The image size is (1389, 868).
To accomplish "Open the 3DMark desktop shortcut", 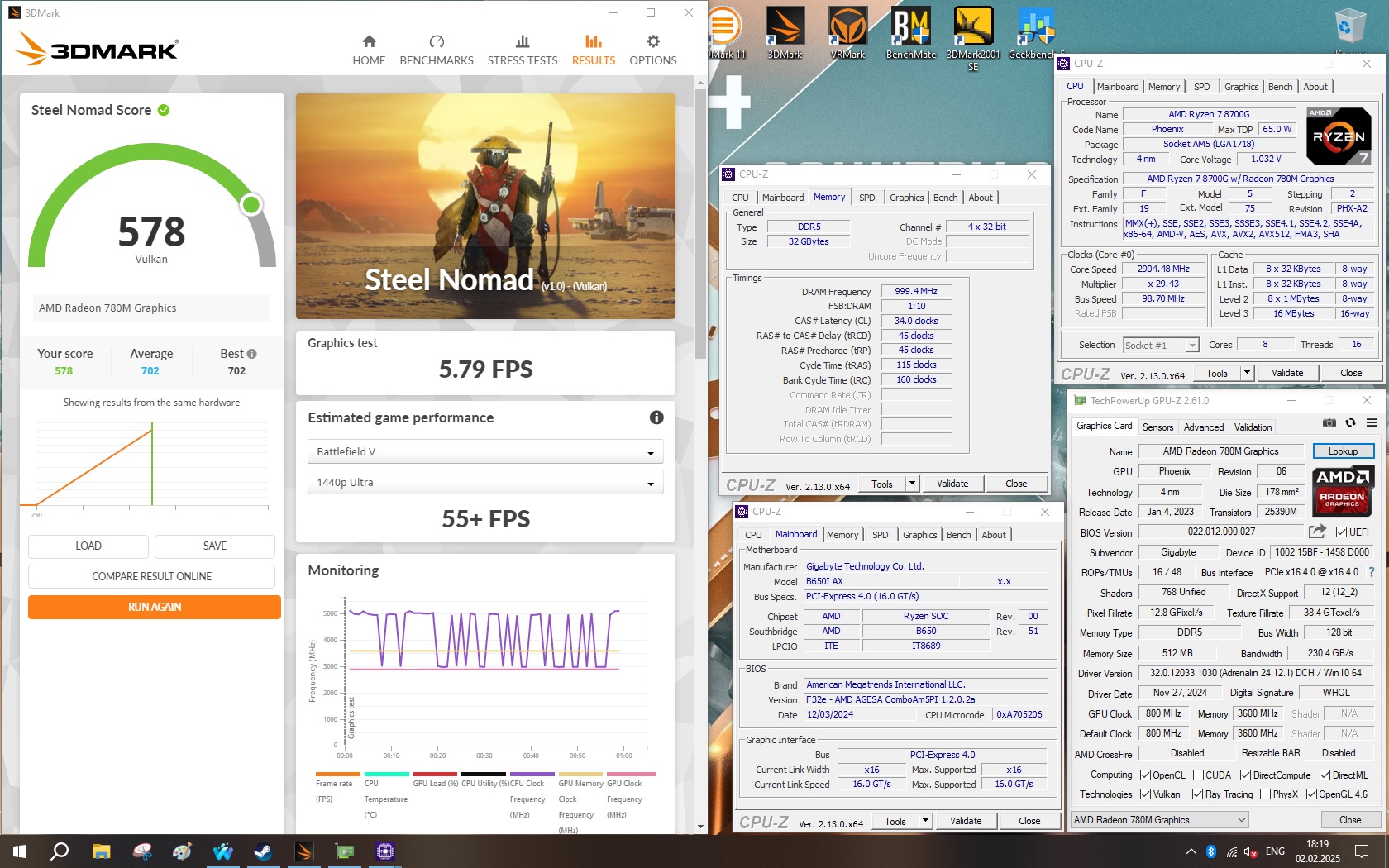I will point(785,33).
